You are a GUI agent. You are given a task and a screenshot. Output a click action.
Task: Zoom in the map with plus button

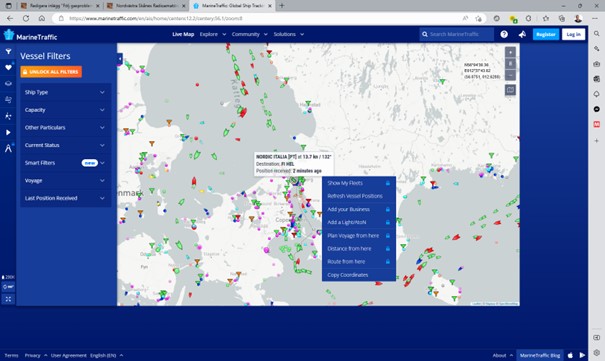pos(510,52)
